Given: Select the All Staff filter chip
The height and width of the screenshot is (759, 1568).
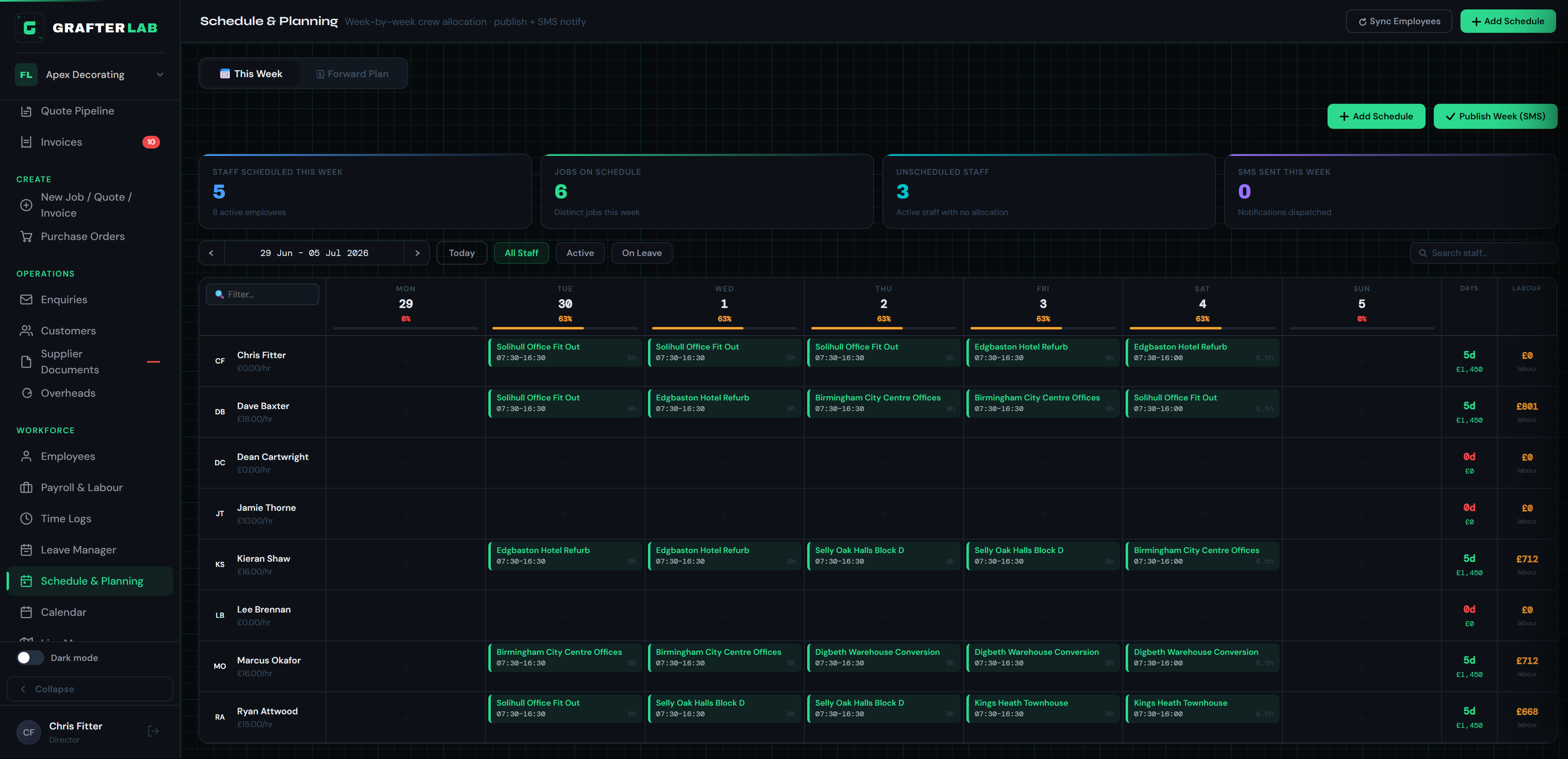Looking at the screenshot, I should point(522,253).
